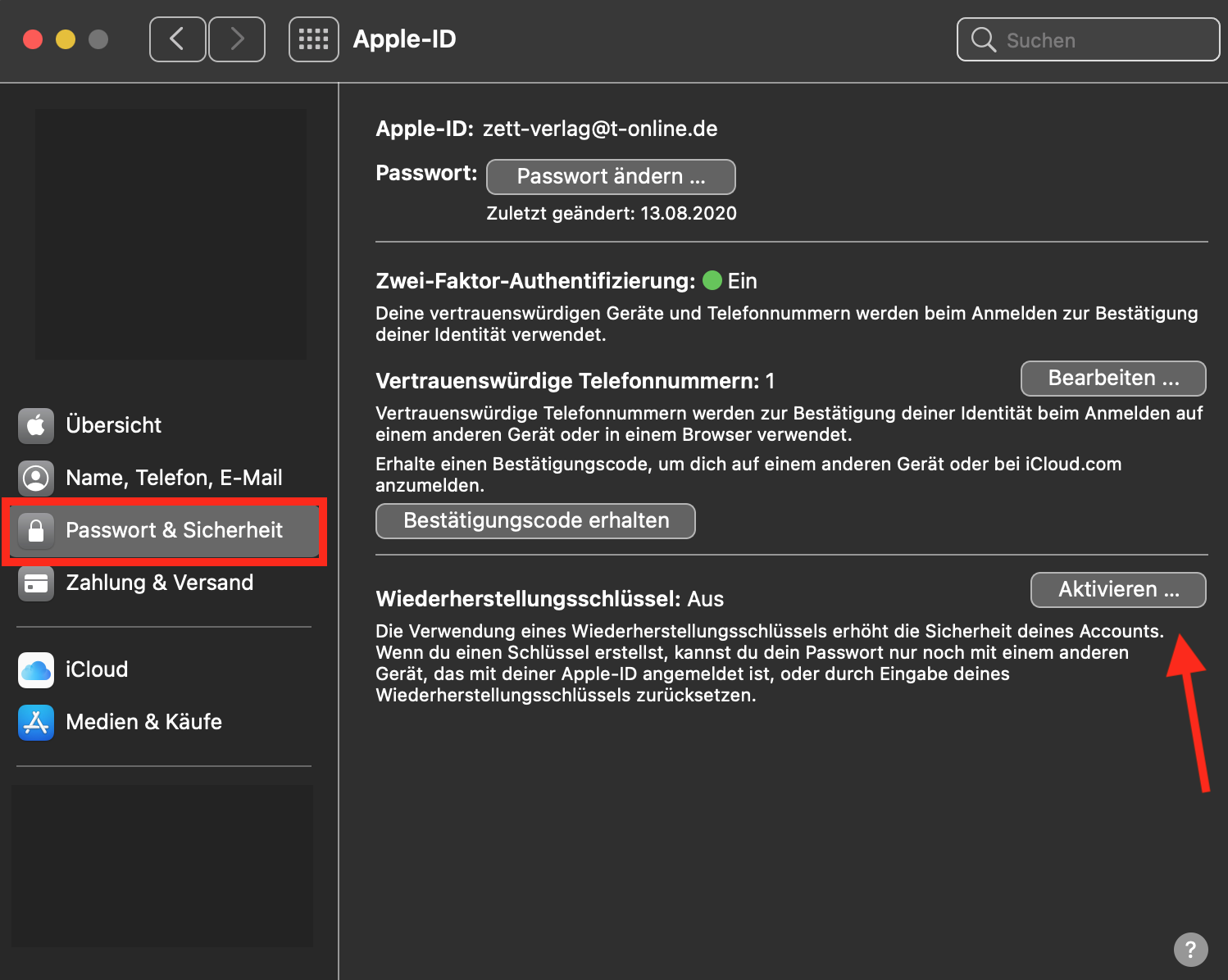Click Aktivieren for the Wiederherstellungsschlüssel

tap(1118, 590)
